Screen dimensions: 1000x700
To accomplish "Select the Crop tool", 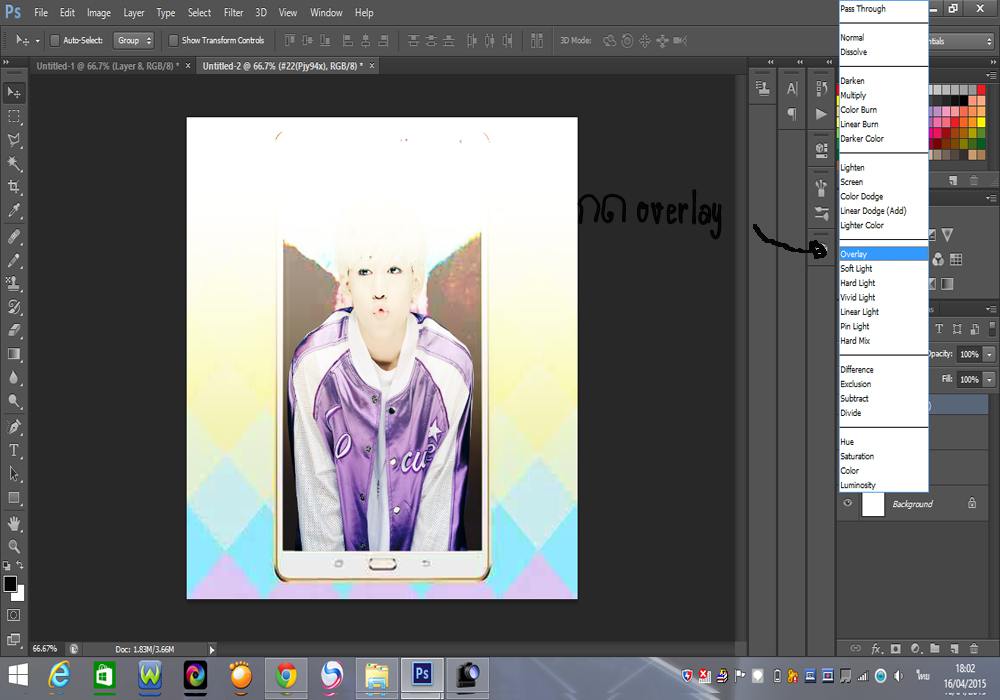I will coord(14,187).
